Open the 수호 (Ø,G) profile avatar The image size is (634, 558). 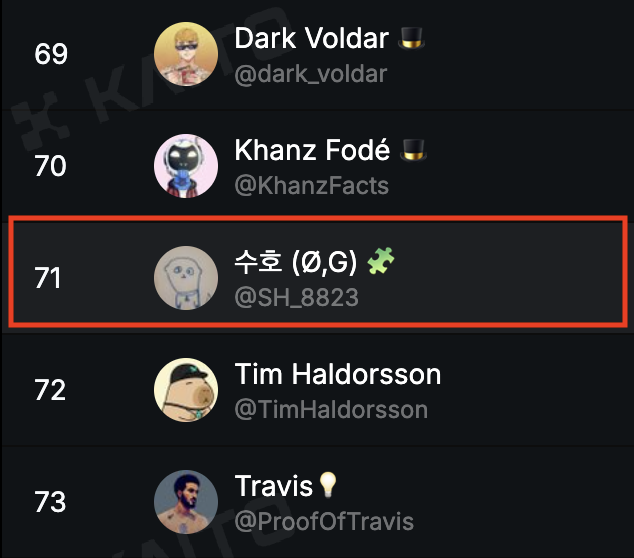tap(186, 278)
